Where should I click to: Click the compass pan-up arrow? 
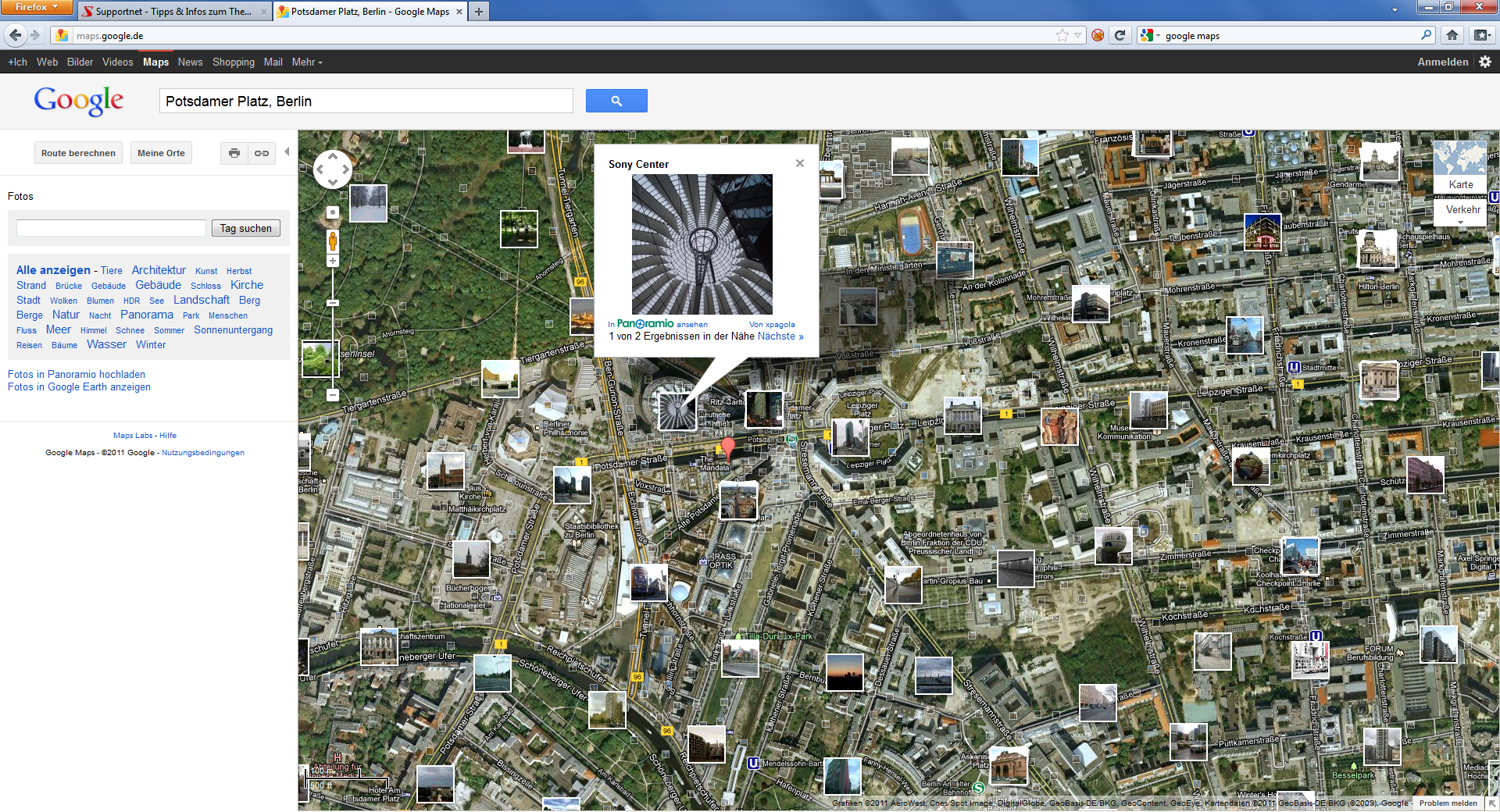[333, 155]
